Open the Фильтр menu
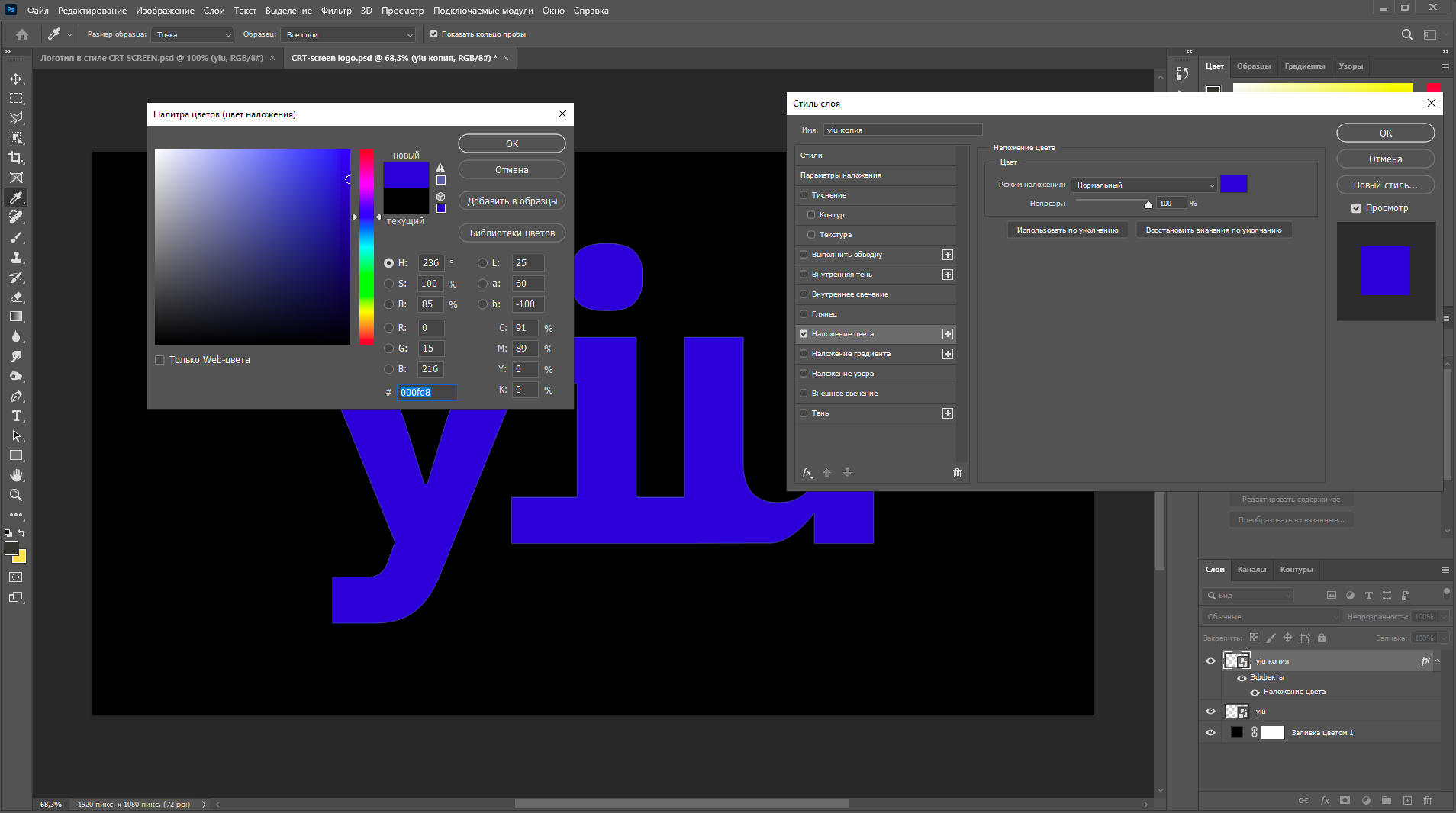1456x813 pixels. [x=336, y=11]
